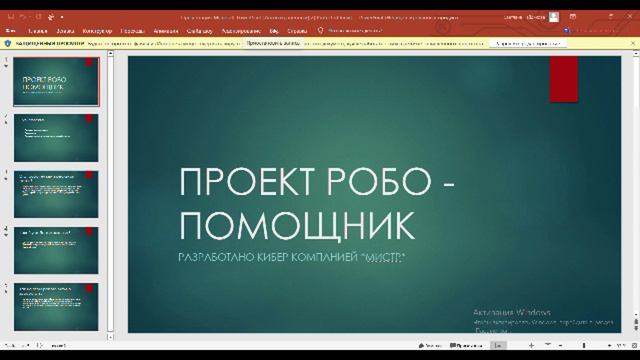The image size is (640, 360).
Task: Select slide 2 thumbnail in the panel
Action: pyautogui.click(x=56, y=138)
